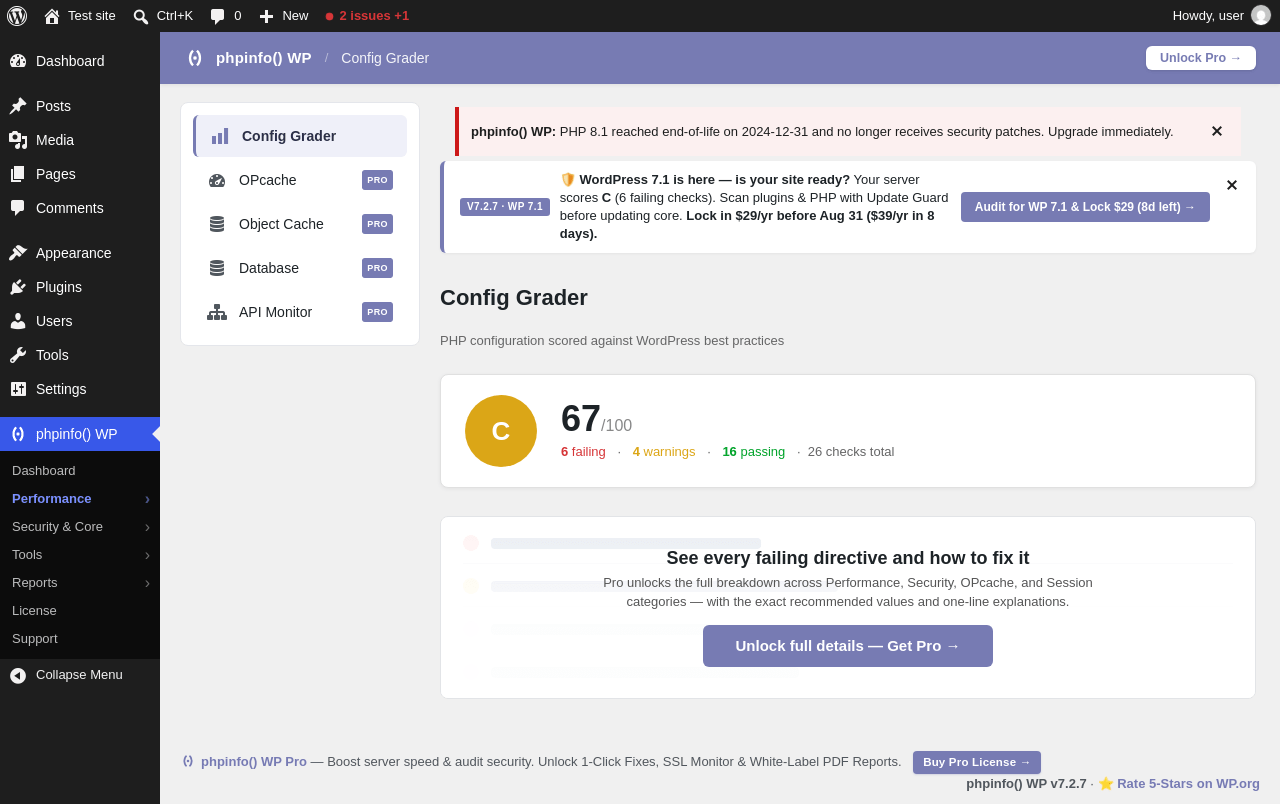Click the Appearance brush icon

tap(18, 253)
